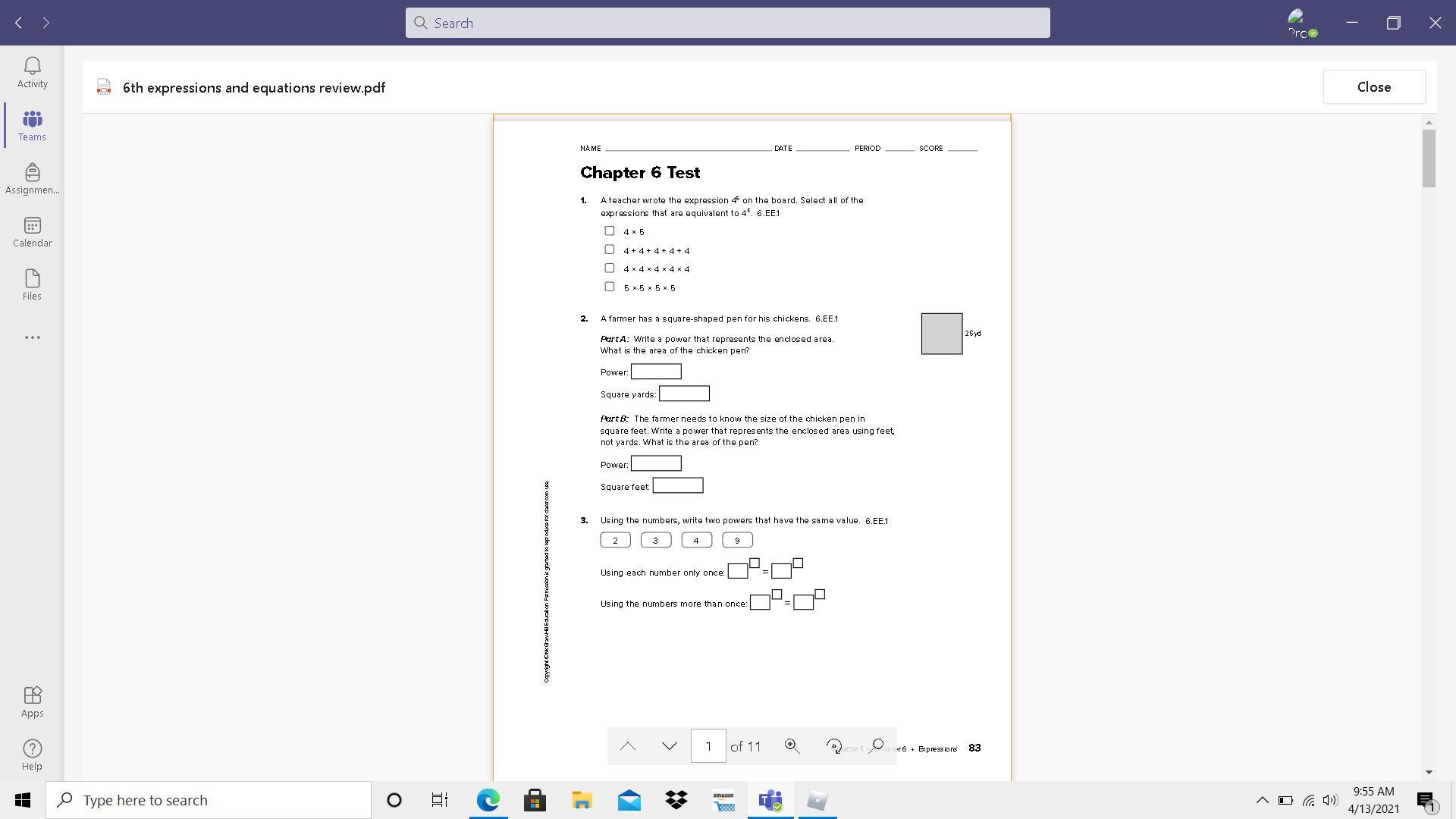The height and width of the screenshot is (819, 1456).
Task: Check the box next to 4 × 5
Action: click(x=609, y=231)
